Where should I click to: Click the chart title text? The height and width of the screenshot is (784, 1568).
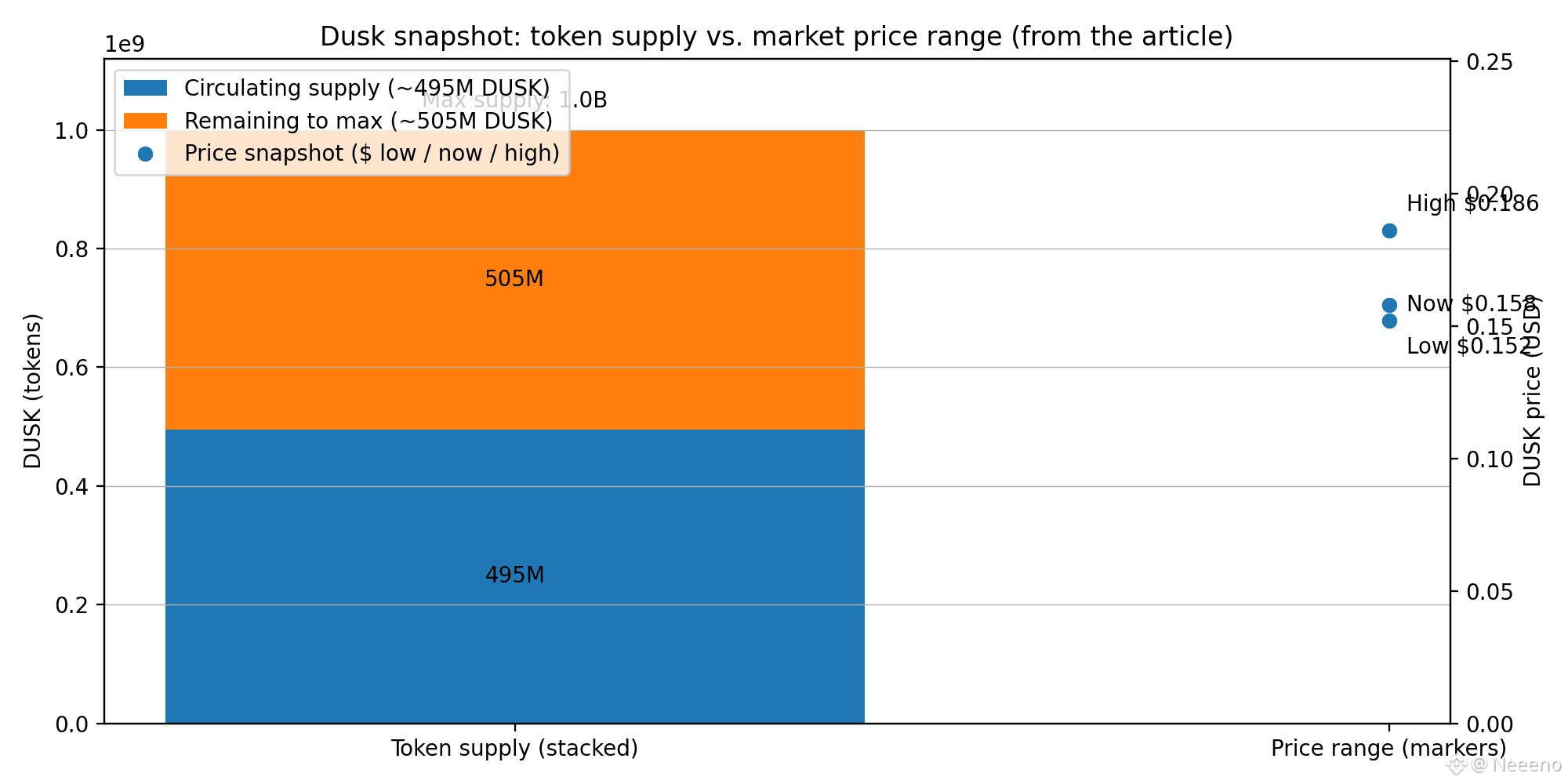click(x=776, y=37)
